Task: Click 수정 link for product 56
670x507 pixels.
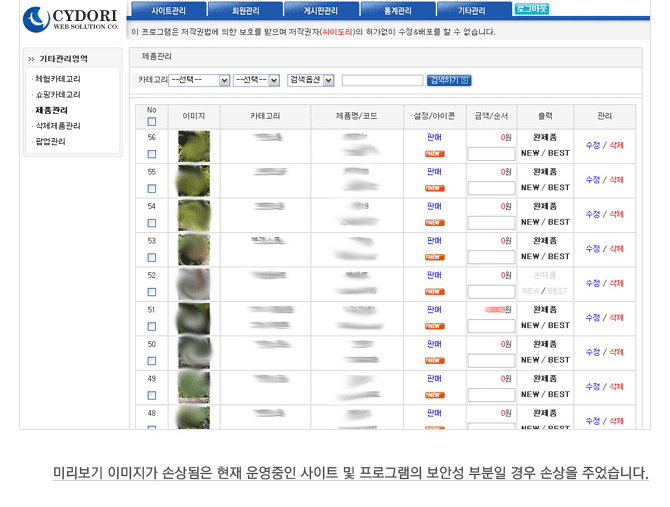Action: pos(591,145)
